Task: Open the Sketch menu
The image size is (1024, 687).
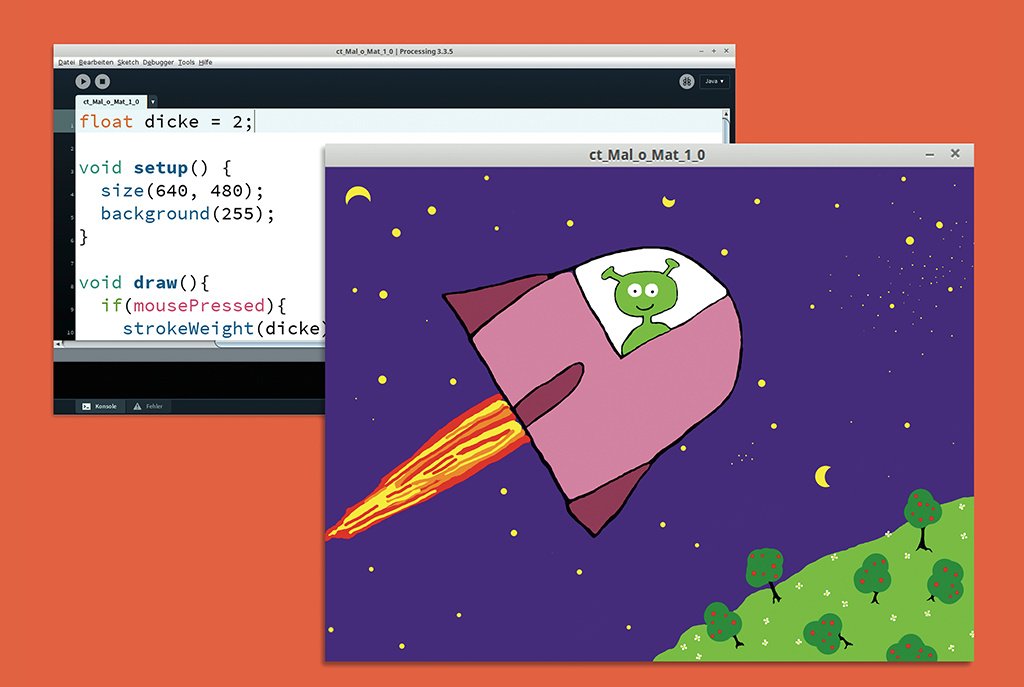Action: (127, 62)
